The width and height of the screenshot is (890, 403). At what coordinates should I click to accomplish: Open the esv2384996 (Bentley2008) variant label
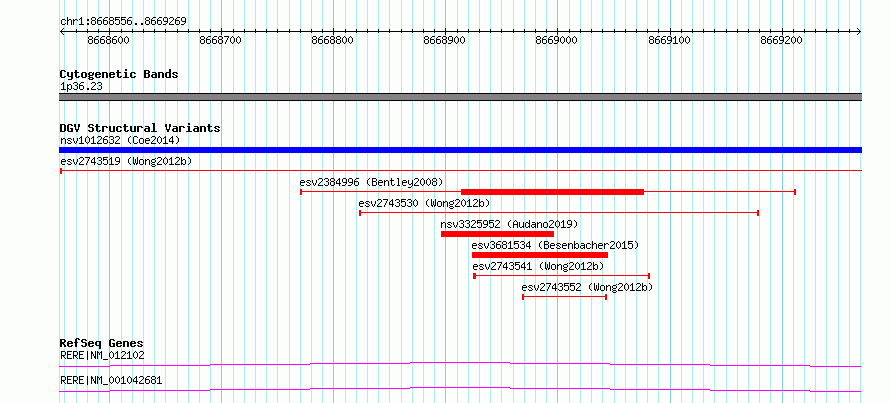coord(371,182)
